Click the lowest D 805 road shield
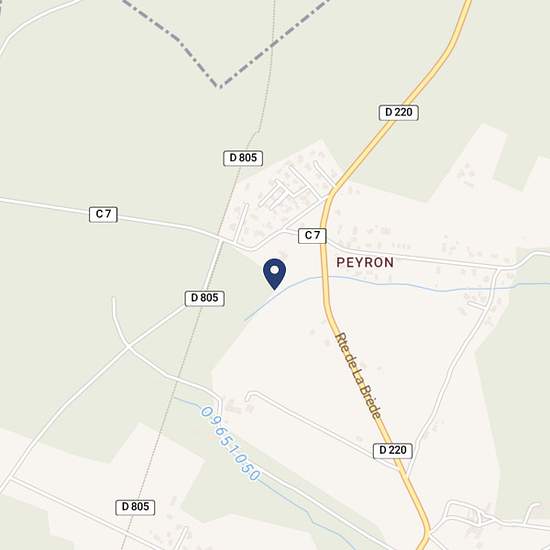The width and height of the screenshot is (550, 550). (135, 507)
